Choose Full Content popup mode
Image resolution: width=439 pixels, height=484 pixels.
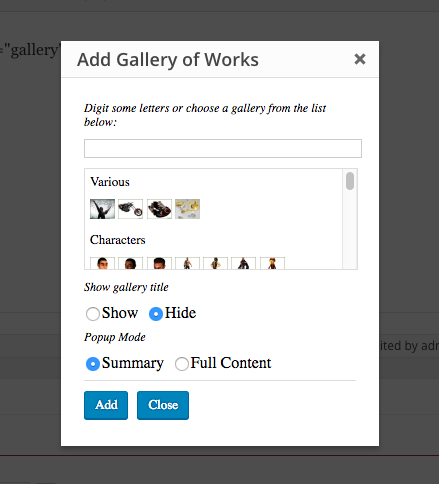pyautogui.click(x=182, y=364)
